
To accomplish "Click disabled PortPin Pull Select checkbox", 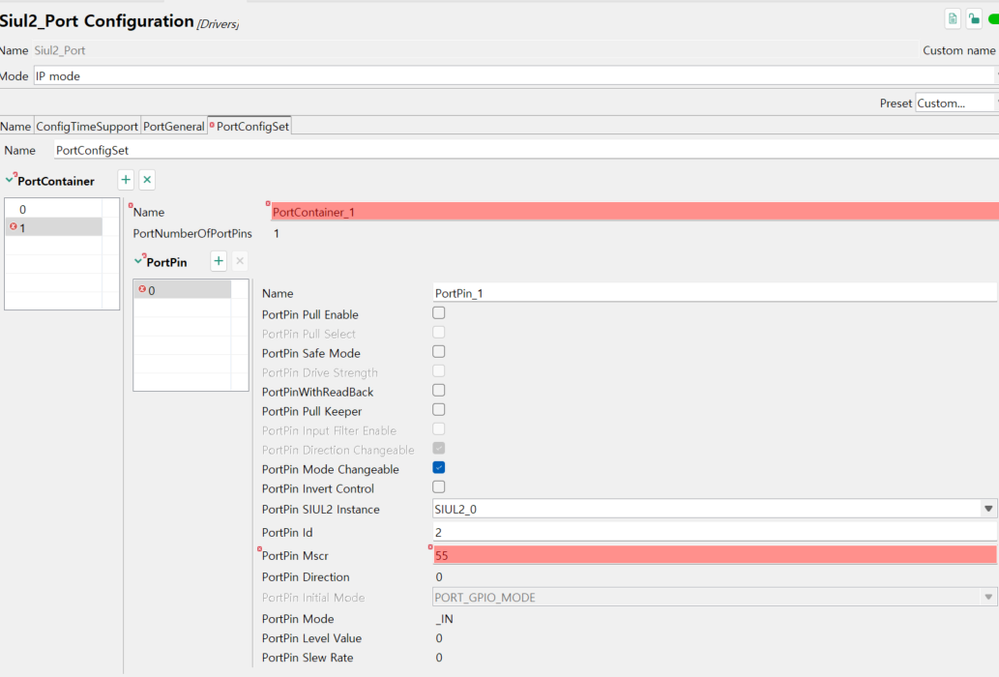I will 438,332.
